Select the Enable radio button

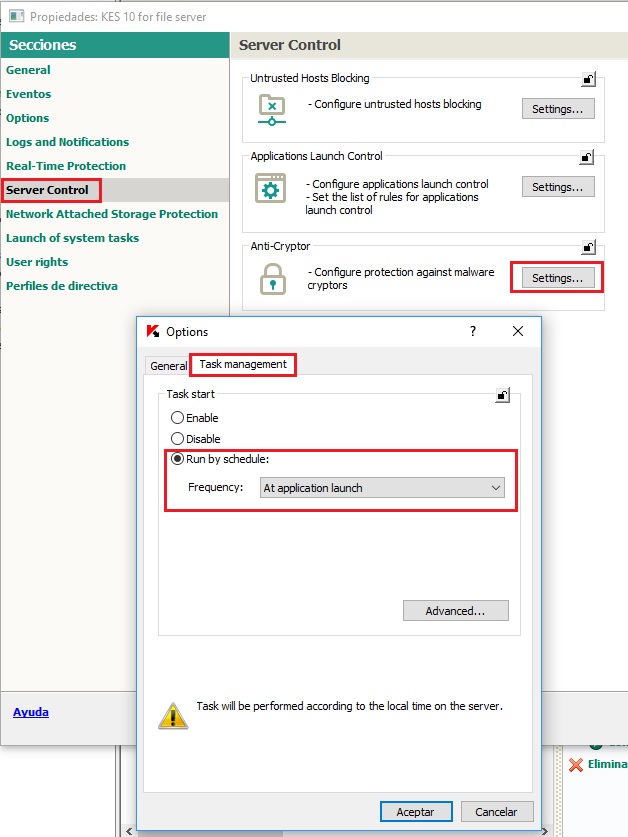click(x=177, y=417)
